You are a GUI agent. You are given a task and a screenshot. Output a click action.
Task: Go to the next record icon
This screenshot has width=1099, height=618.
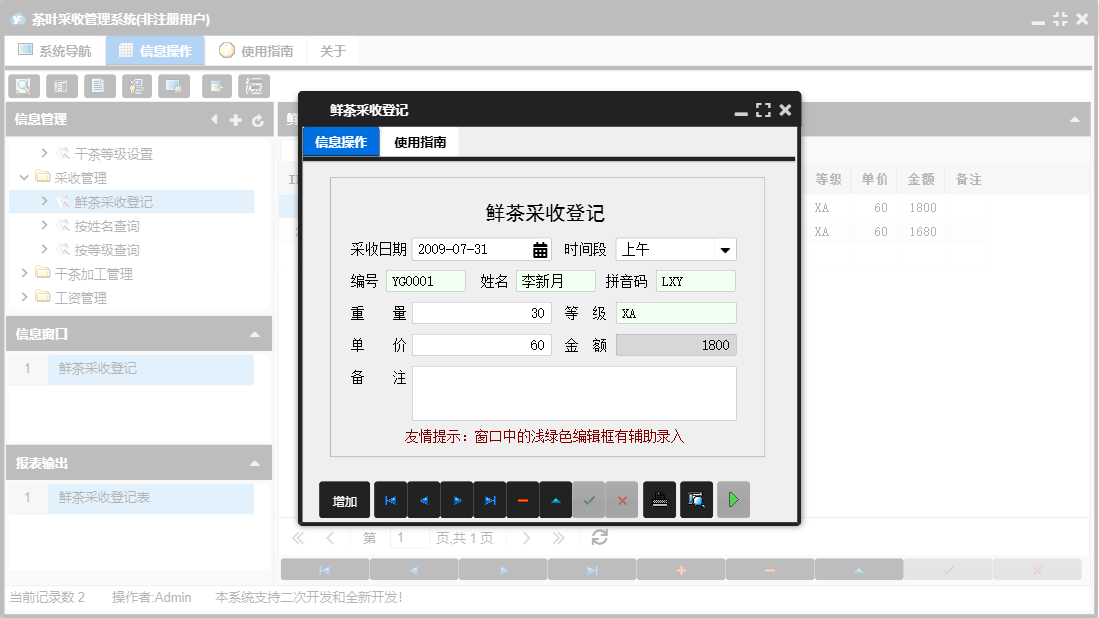[x=457, y=499]
